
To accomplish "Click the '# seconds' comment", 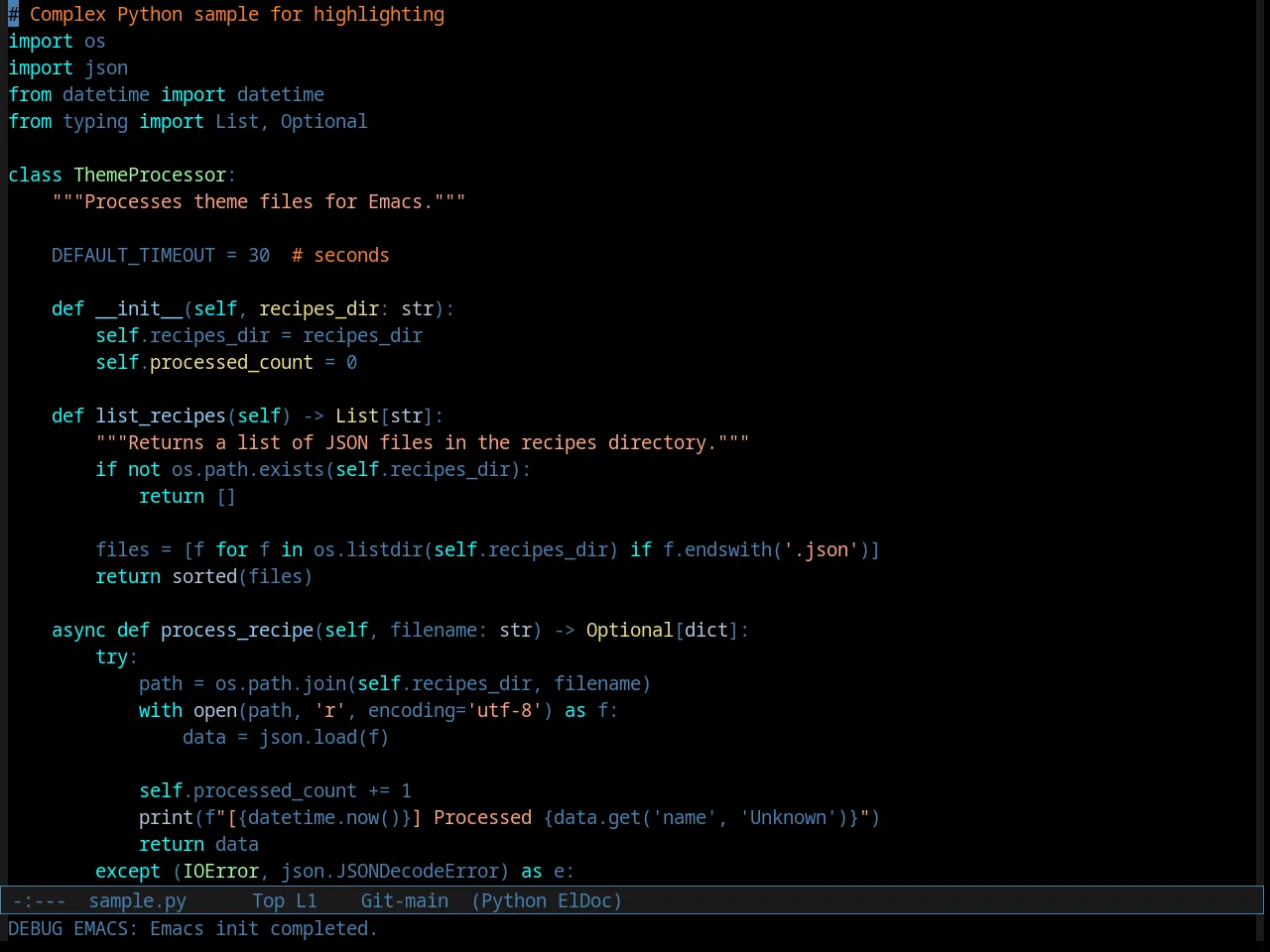I will click(340, 255).
